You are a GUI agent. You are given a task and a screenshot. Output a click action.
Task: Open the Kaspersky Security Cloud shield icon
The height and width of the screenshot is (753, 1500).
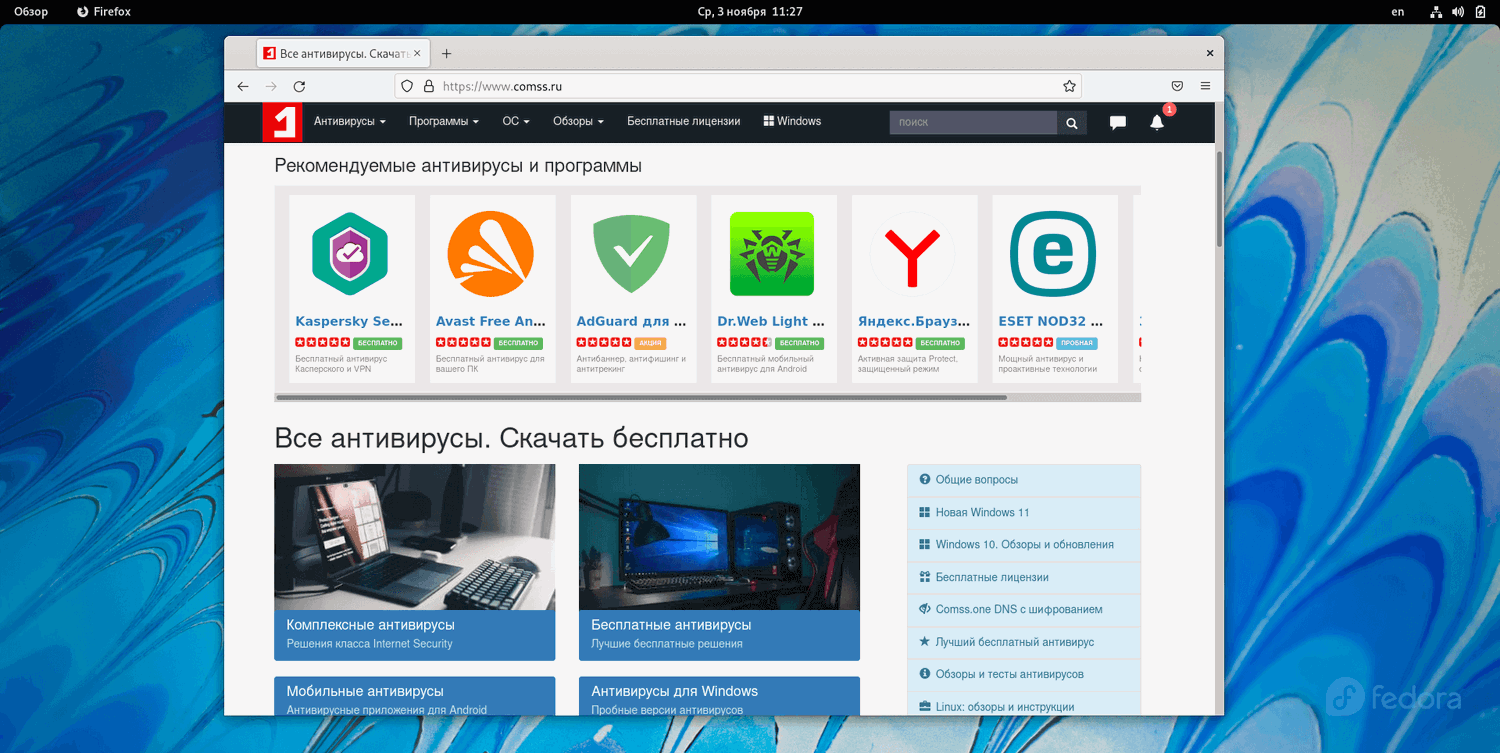[x=350, y=254]
